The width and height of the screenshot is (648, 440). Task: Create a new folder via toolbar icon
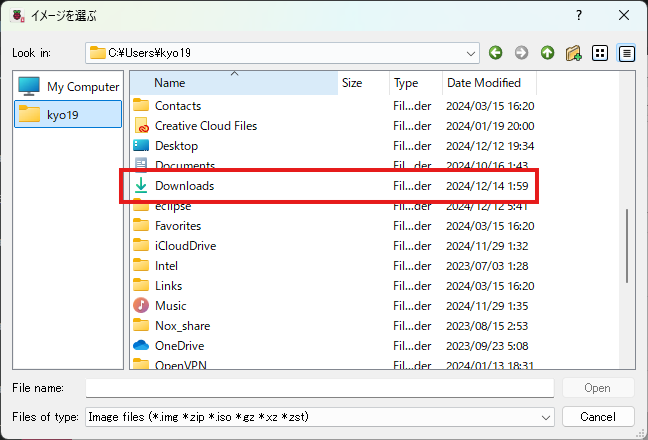[574, 53]
